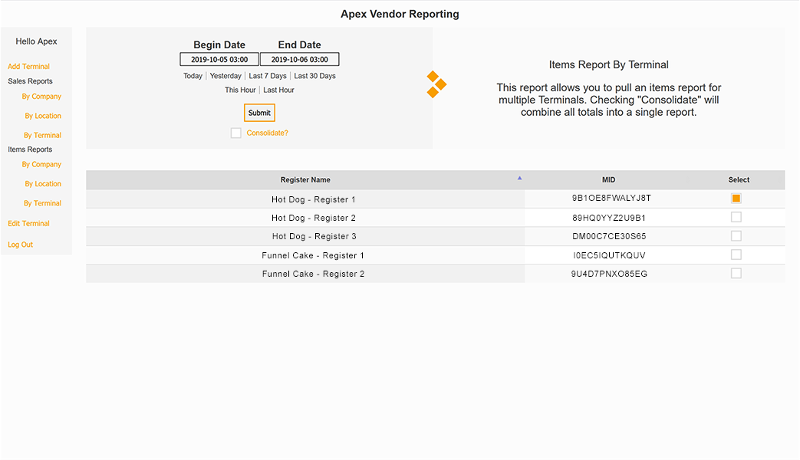Screen dimensions: 800x460
Task: Choose the Last 7 Days shortcut
Action: pyautogui.click(x=267, y=76)
